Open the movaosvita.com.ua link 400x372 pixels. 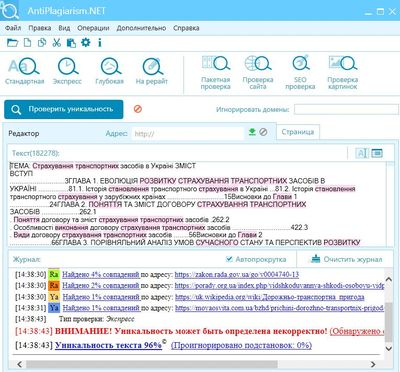tap(279, 308)
